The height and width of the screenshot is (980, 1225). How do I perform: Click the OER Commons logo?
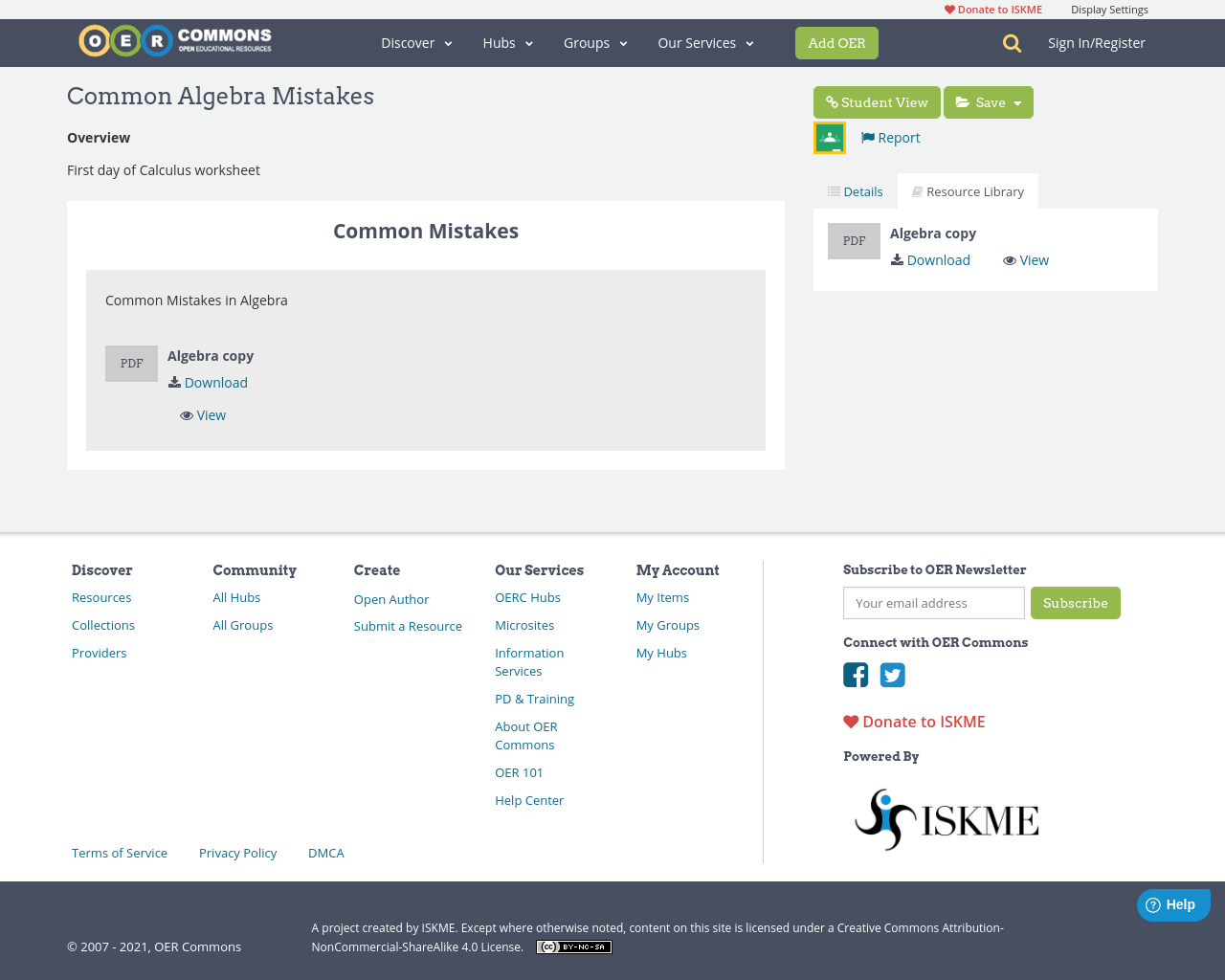pyautogui.click(x=175, y=41)
